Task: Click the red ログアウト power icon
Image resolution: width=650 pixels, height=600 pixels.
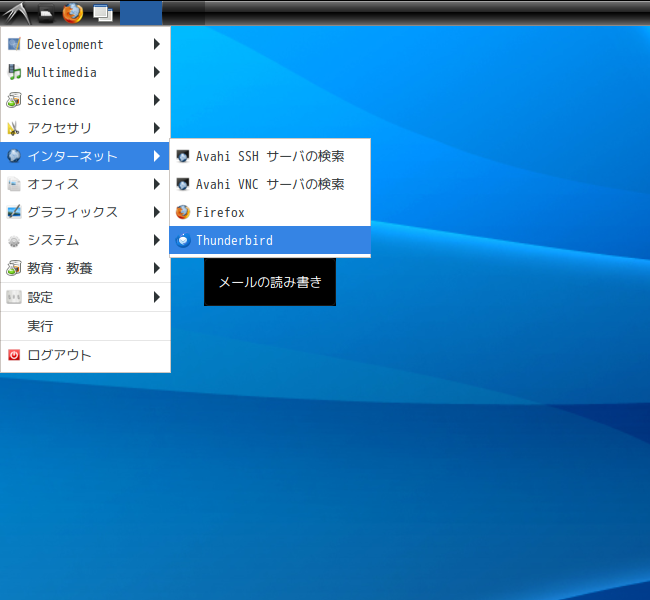Action: pyautogui.click(x=14, y=355)
